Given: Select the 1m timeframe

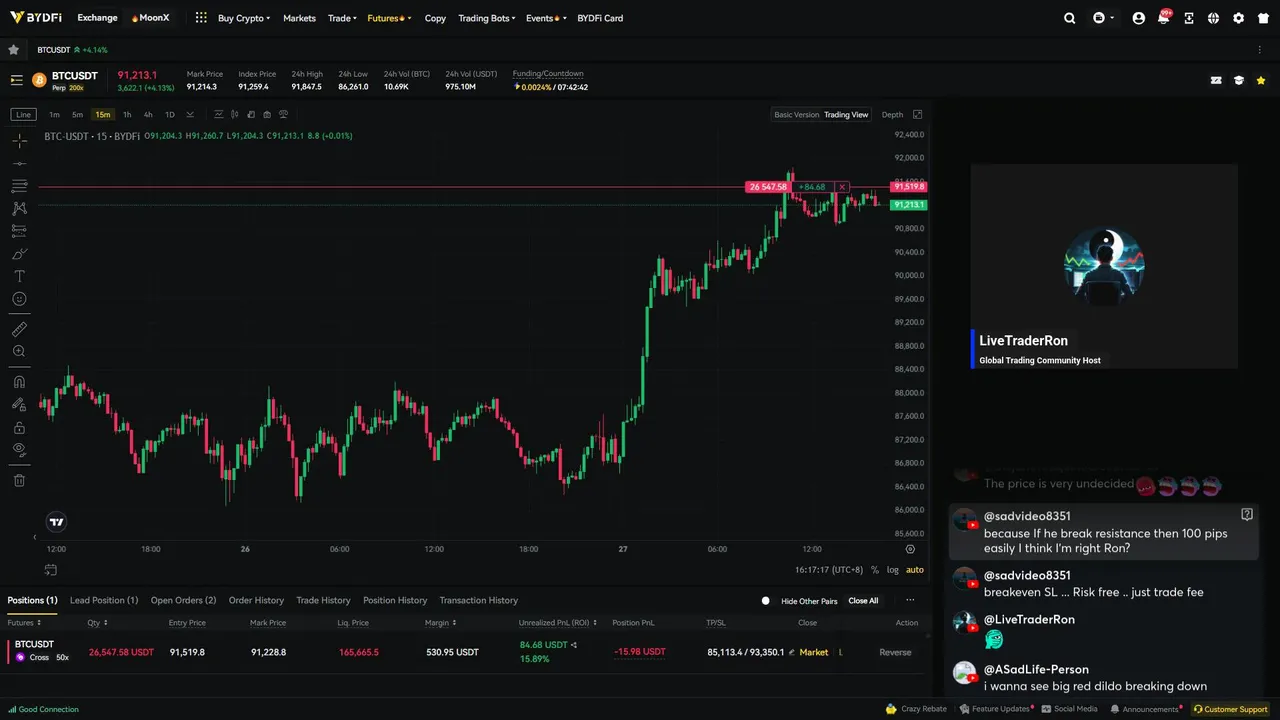Looking at the screenshot, I should coord(54,115).
